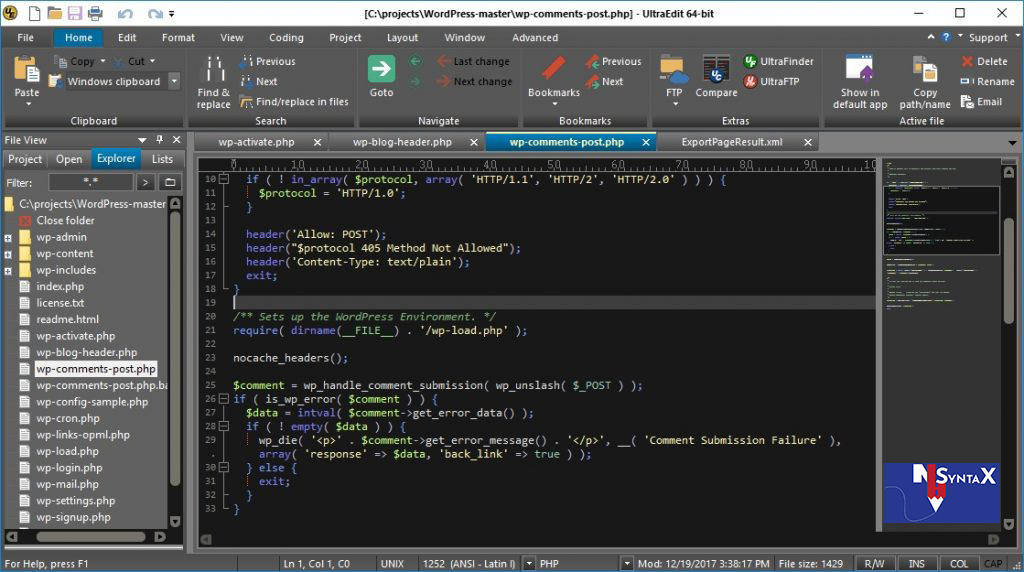Image resolution: width=1024 pixels, height=572 pixels.
Task: Collapse the fold at line 28
Action: (x=224, y=426)
